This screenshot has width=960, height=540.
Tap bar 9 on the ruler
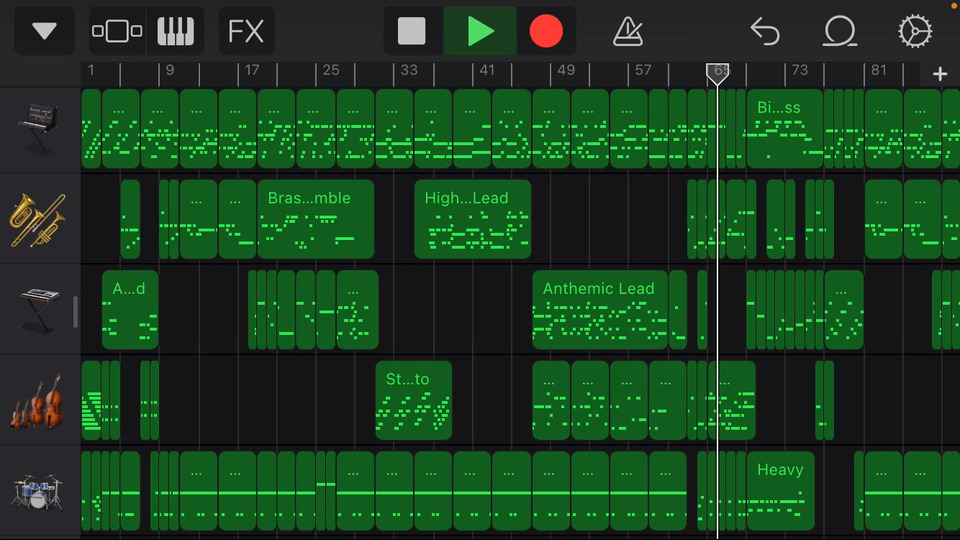click(x=170, y=70)
